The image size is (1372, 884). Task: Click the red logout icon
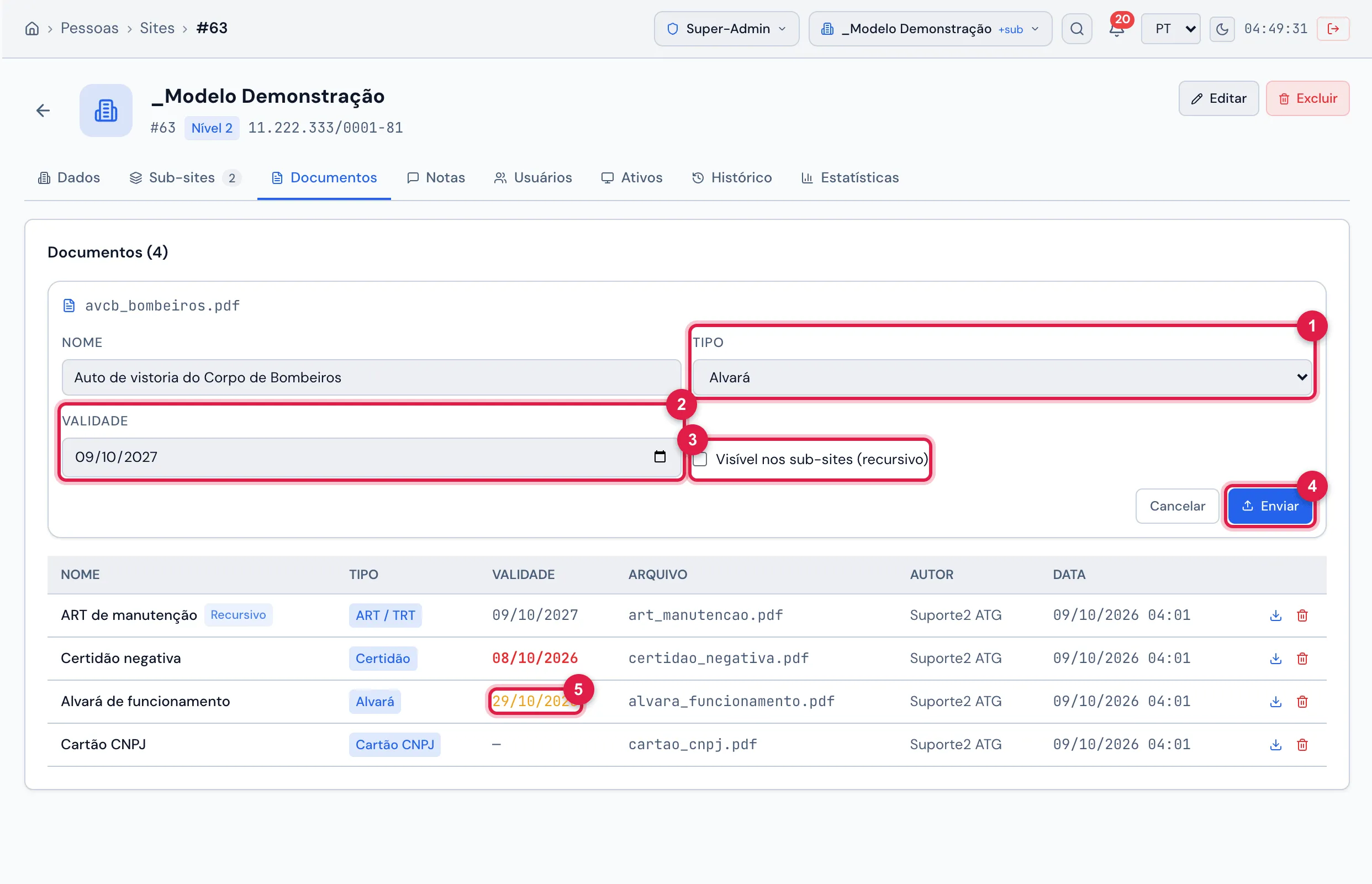coord(1333,29)
